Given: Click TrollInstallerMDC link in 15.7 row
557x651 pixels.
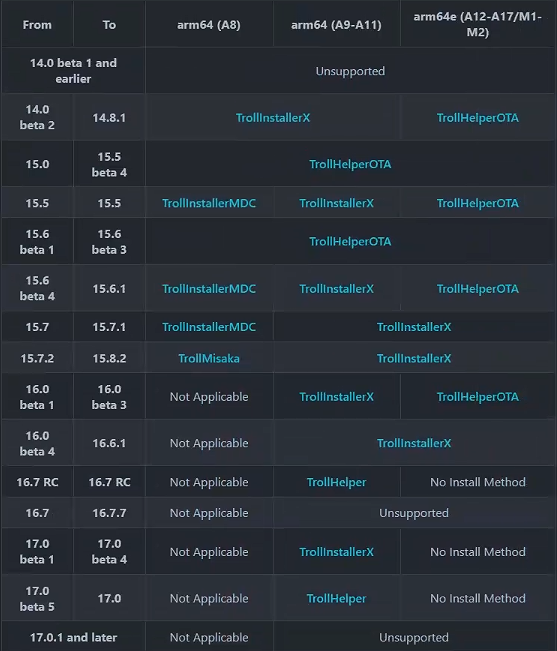Looking at the screenshot, I should [x=209, y=327].
